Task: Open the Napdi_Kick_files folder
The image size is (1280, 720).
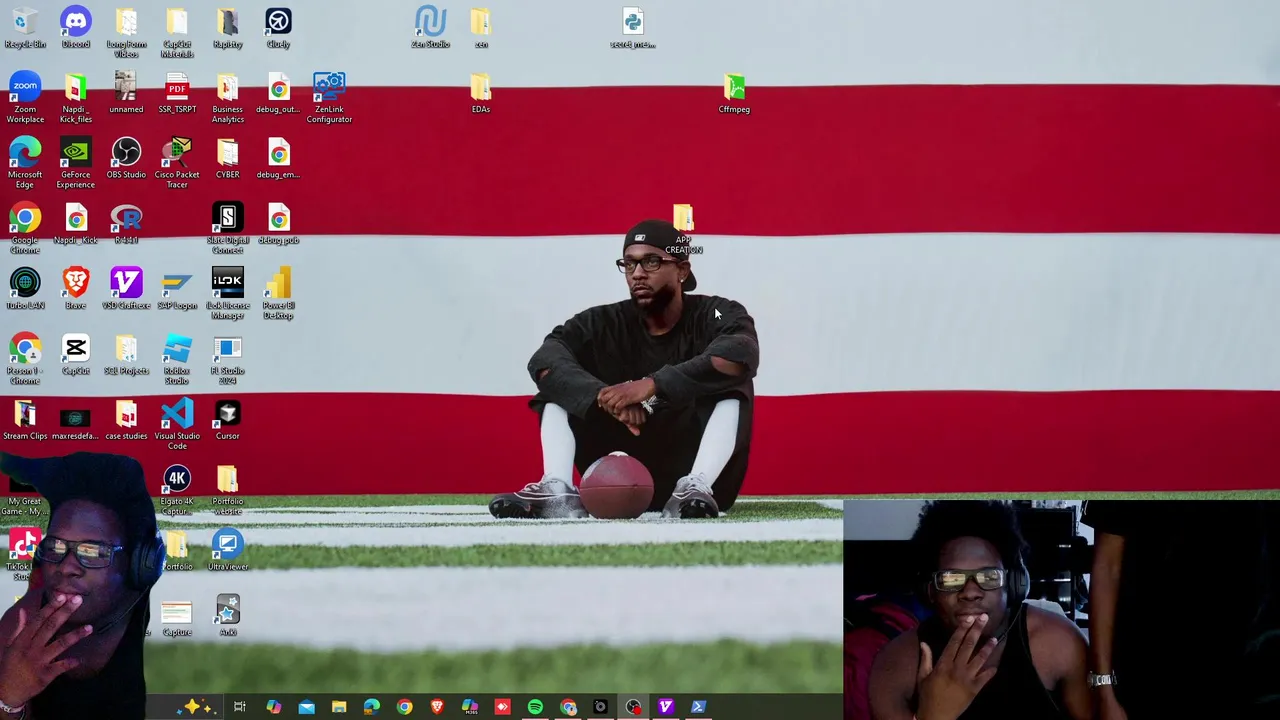Action: (75, 98)
